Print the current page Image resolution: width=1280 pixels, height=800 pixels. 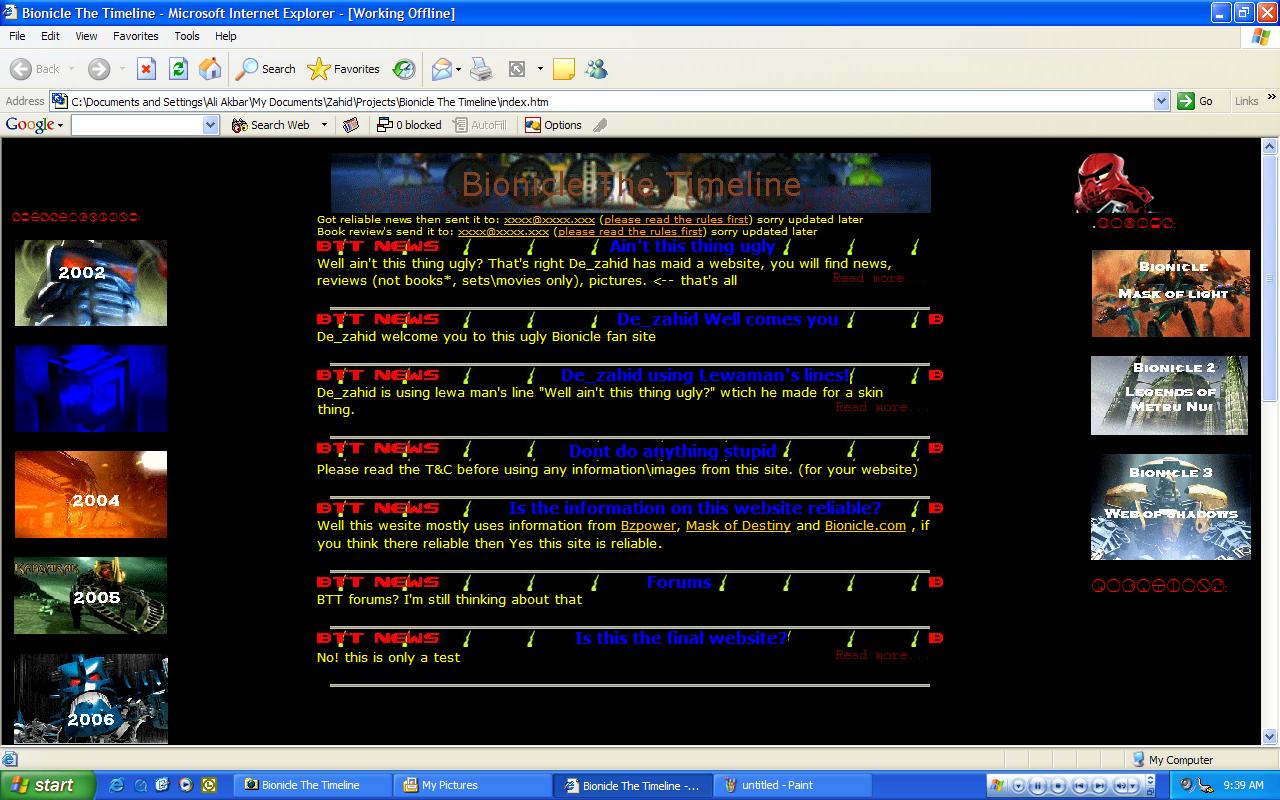point(481,69)
